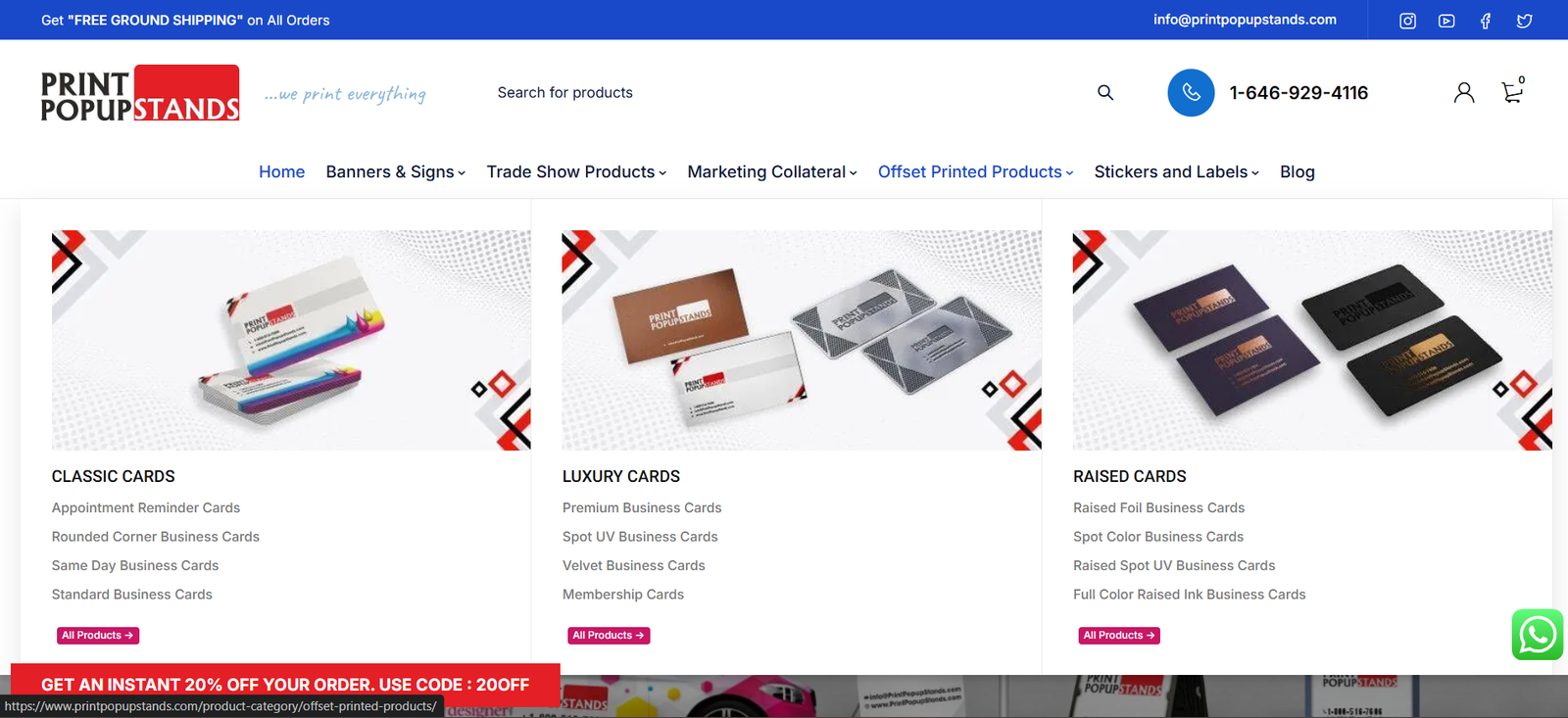Click in the product search field
This screenshot has width=1568, height=718.
pyautogui.click(x=784, y=92)
